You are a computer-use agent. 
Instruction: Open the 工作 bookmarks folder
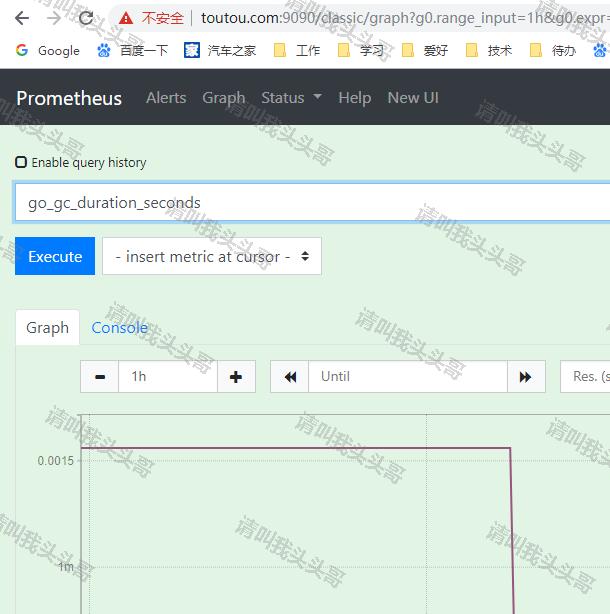tap(297, 51)
